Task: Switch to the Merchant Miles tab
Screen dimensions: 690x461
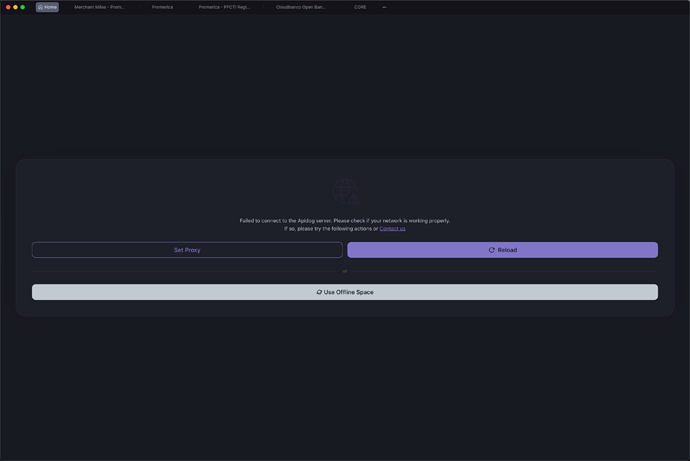Action: 100,7
